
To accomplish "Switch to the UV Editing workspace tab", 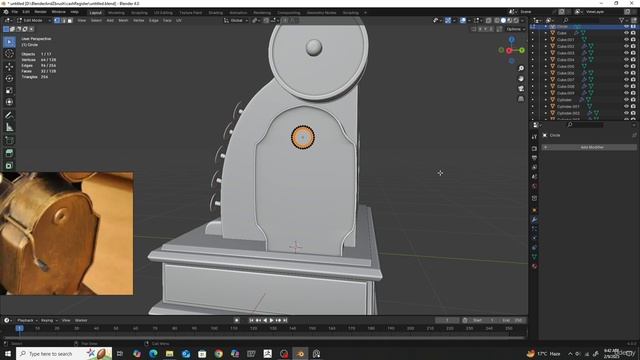I will [x=163, y=13].
